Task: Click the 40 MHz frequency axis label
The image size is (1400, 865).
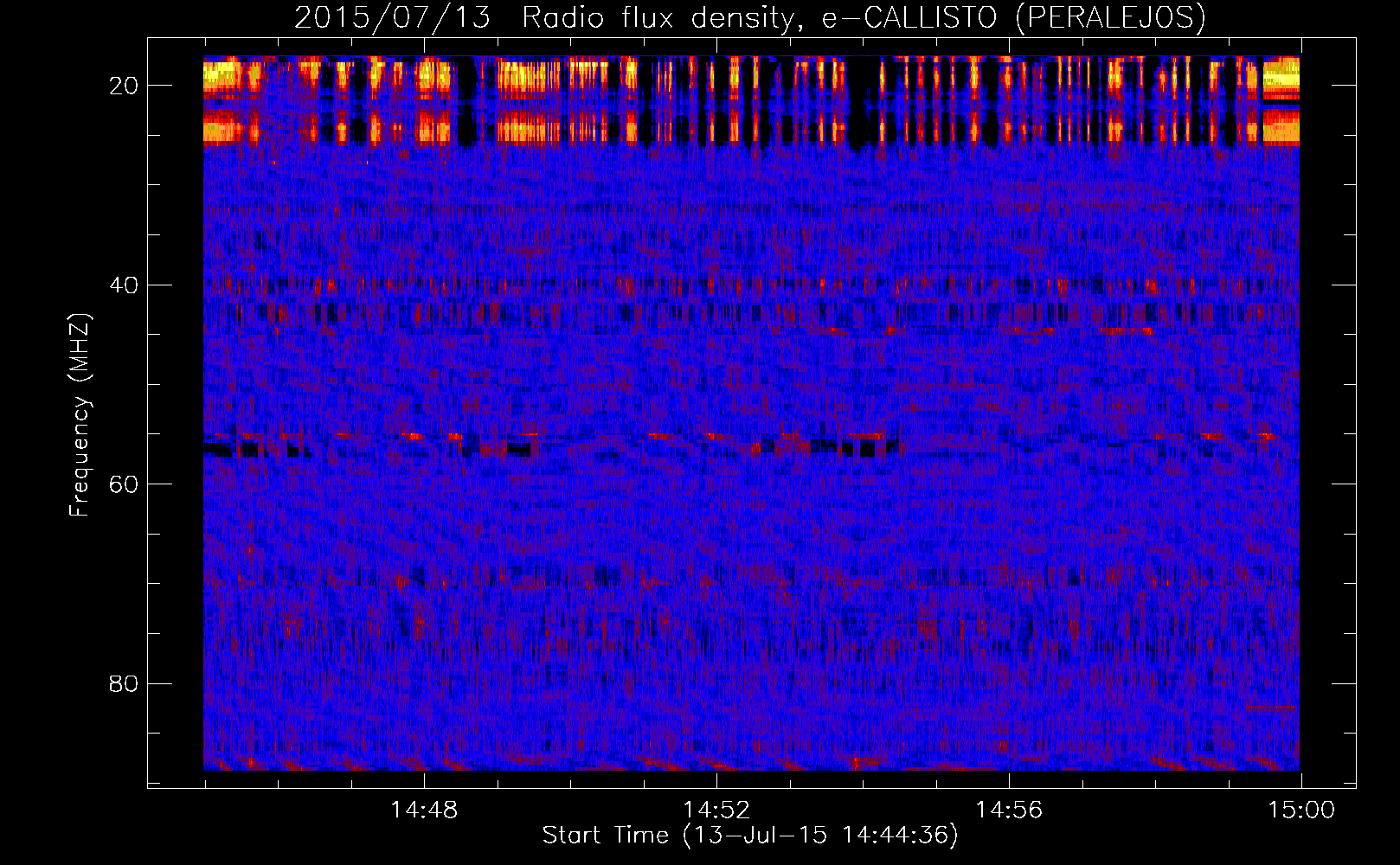Action: (125, 285)
